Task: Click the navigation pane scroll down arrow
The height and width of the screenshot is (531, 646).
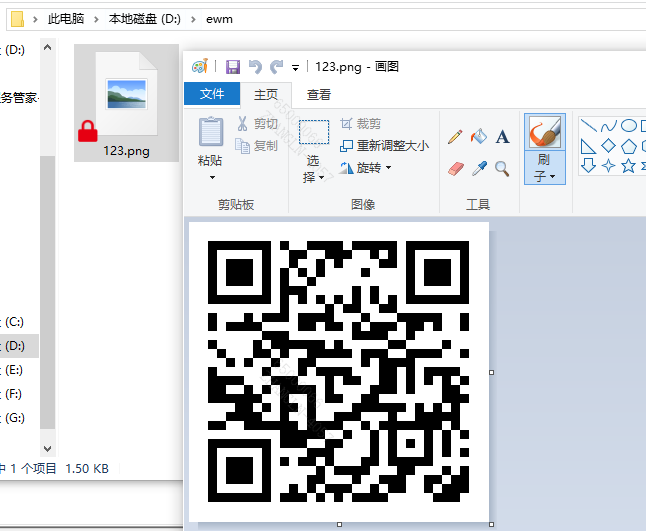Action: (47, 448)
